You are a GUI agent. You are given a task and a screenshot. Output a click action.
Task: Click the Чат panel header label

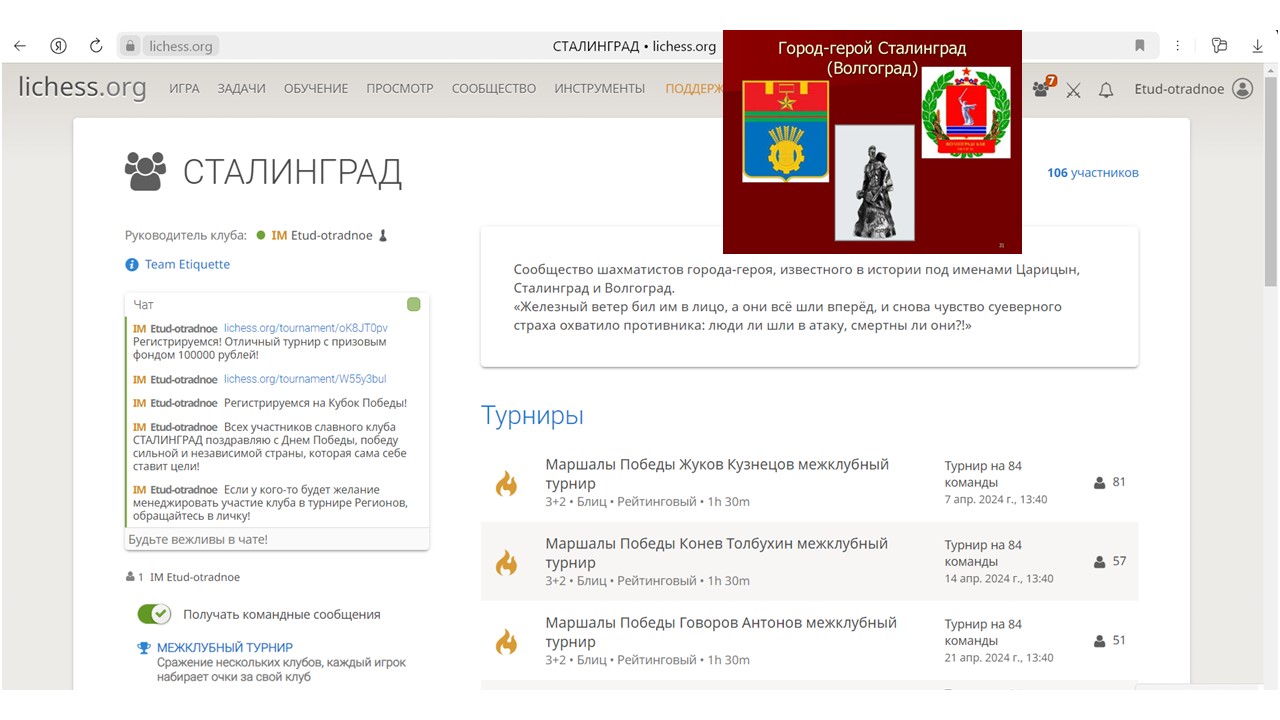[144, 304]
